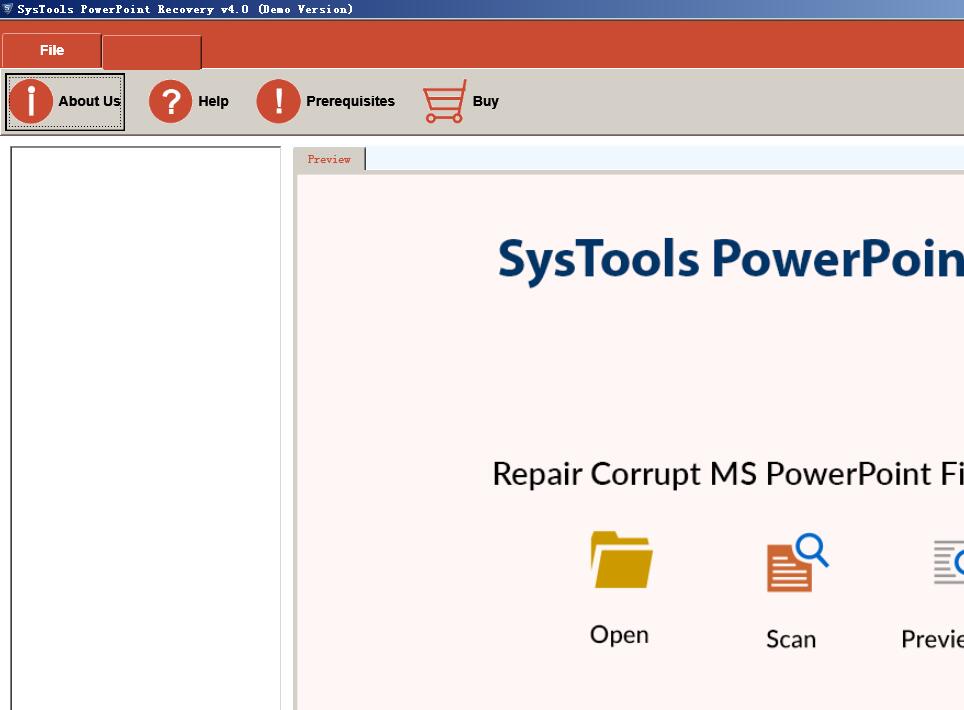Click the About Us label
This screenshot has height=710, width=964.
(x=89, y=101)
